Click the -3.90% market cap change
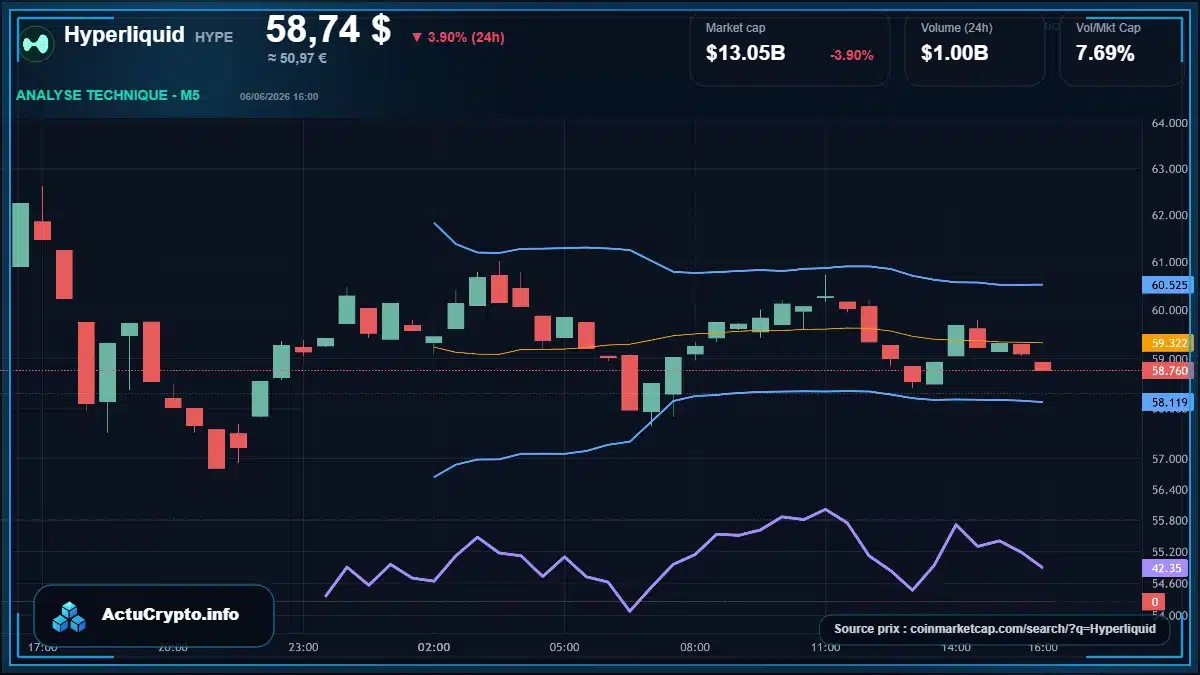Image resolution: width=1200 pixels, height=675 pixels. click(852, 55)
